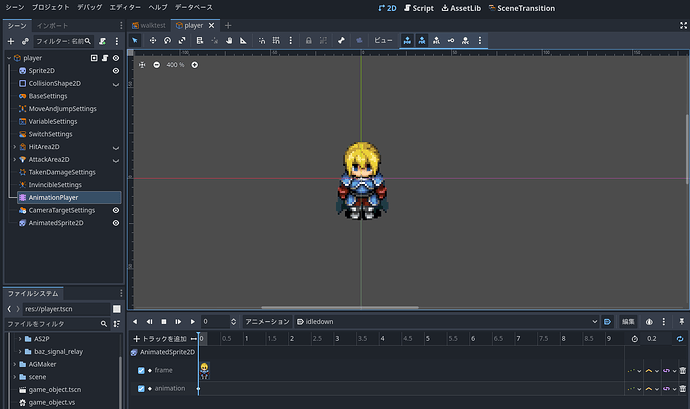Enable the frame track checkbox

141,370
